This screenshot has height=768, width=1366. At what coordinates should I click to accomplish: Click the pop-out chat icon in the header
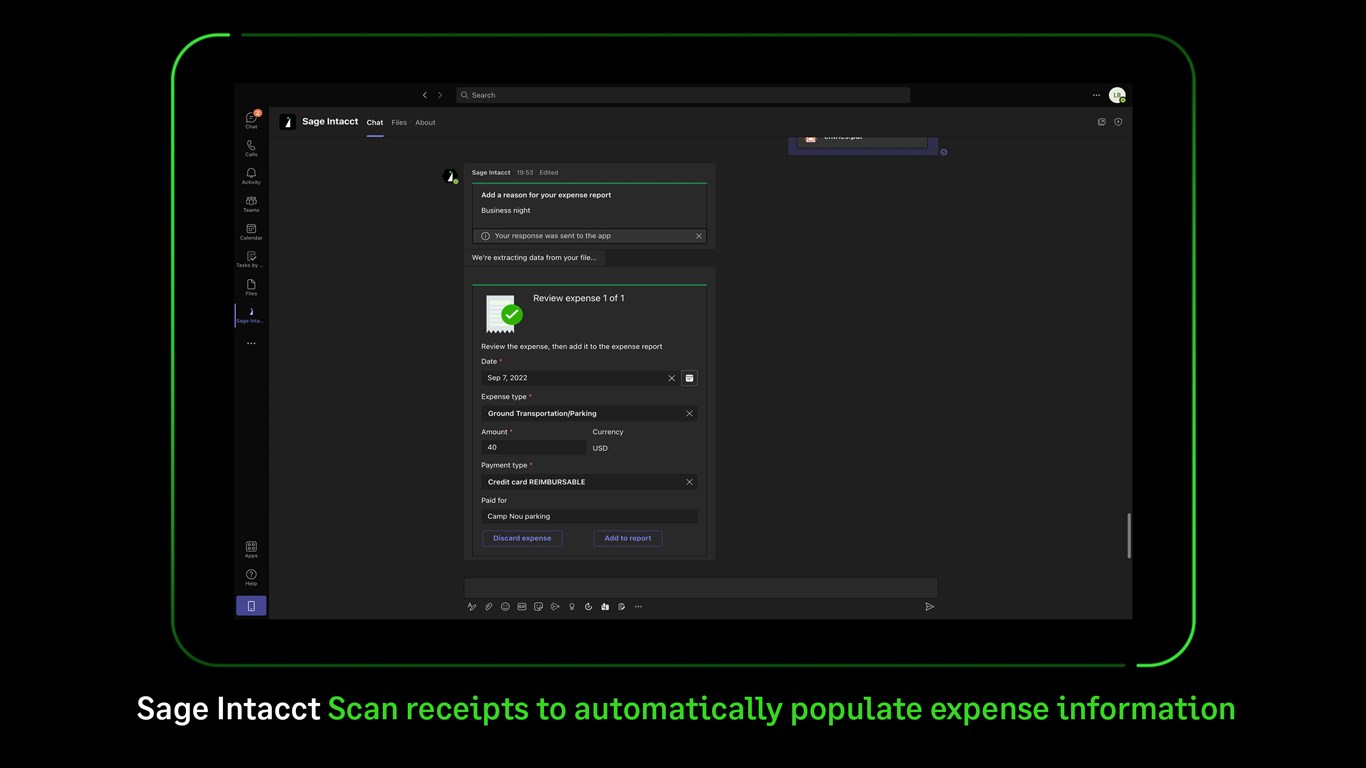tap(1101, 122)
